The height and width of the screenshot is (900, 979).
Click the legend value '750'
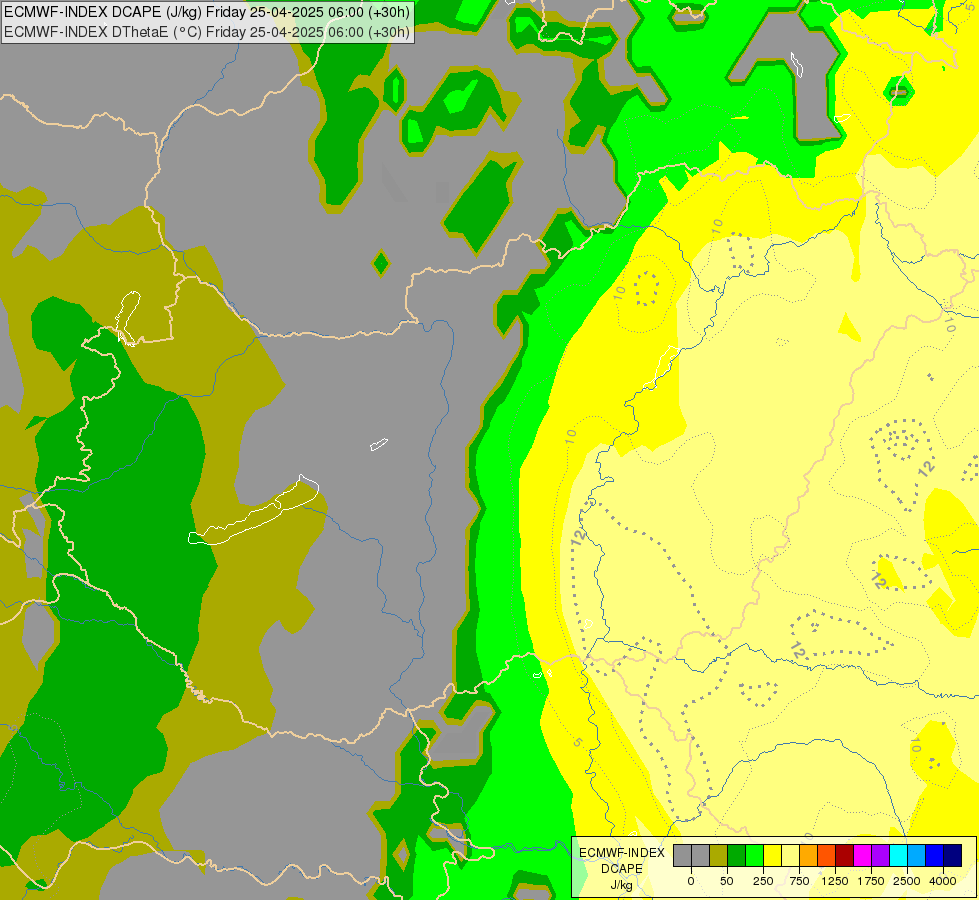coord(799,881)
